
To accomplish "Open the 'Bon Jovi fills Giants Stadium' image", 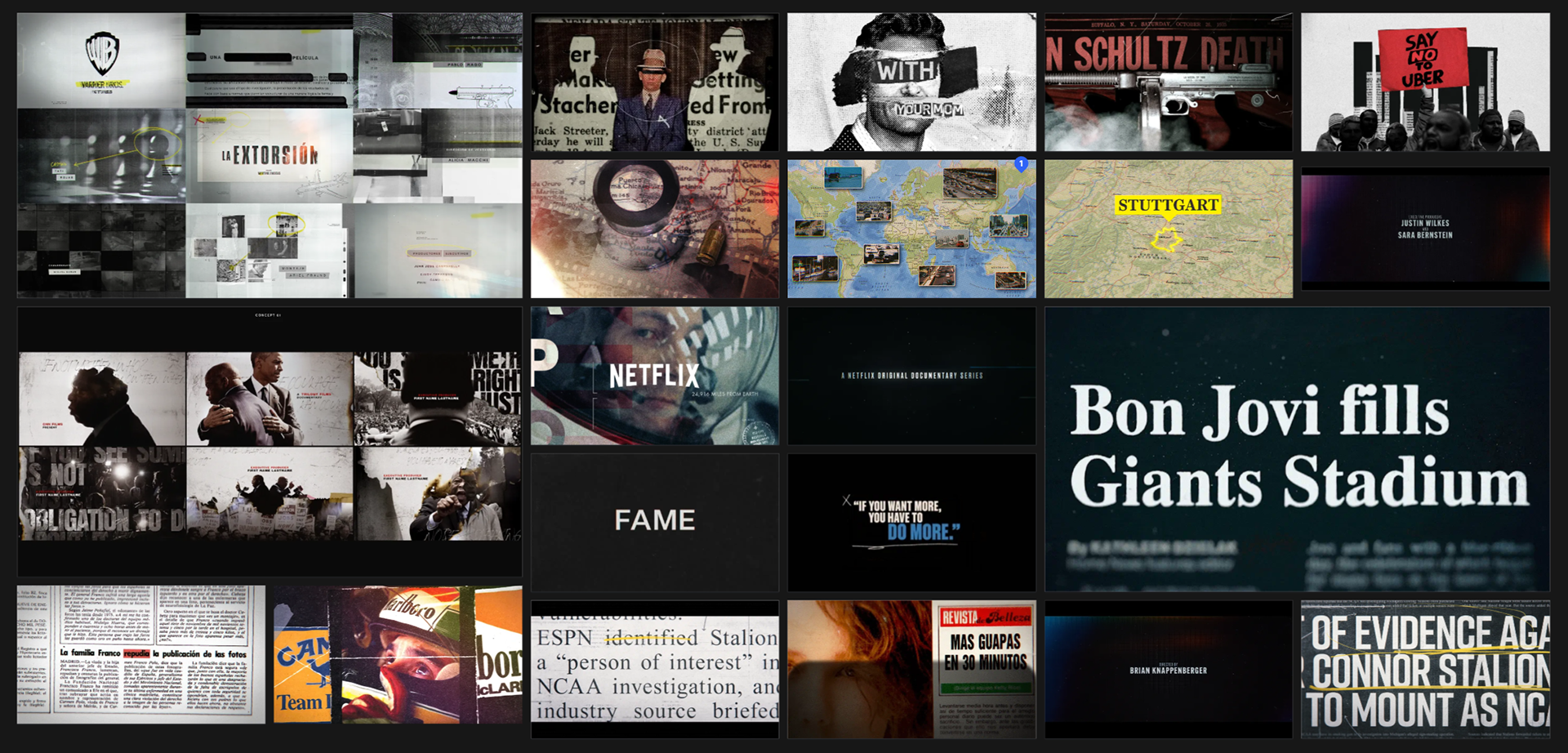I will pos(1297,449).
